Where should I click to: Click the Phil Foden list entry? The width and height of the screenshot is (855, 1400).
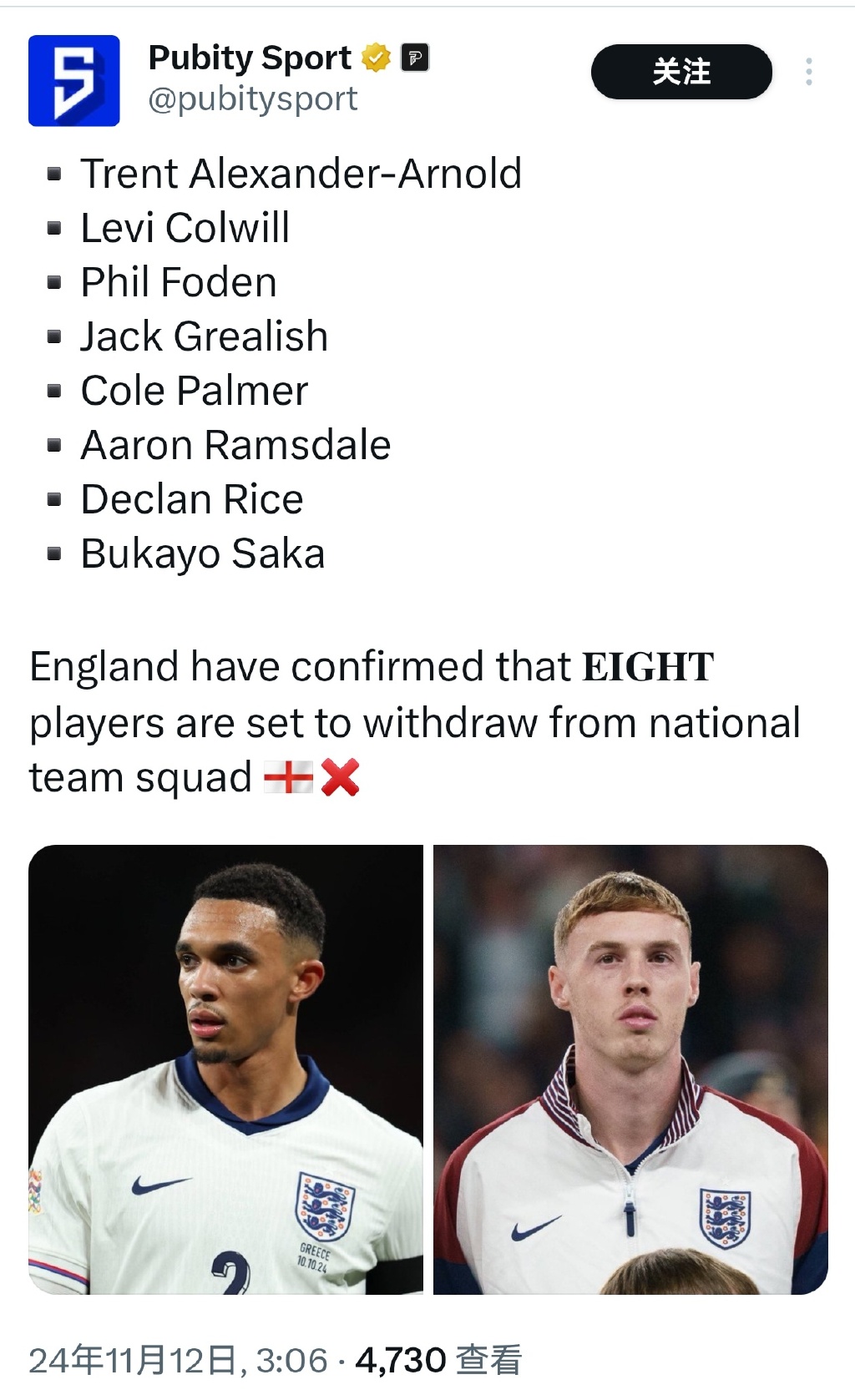[179, 282]
